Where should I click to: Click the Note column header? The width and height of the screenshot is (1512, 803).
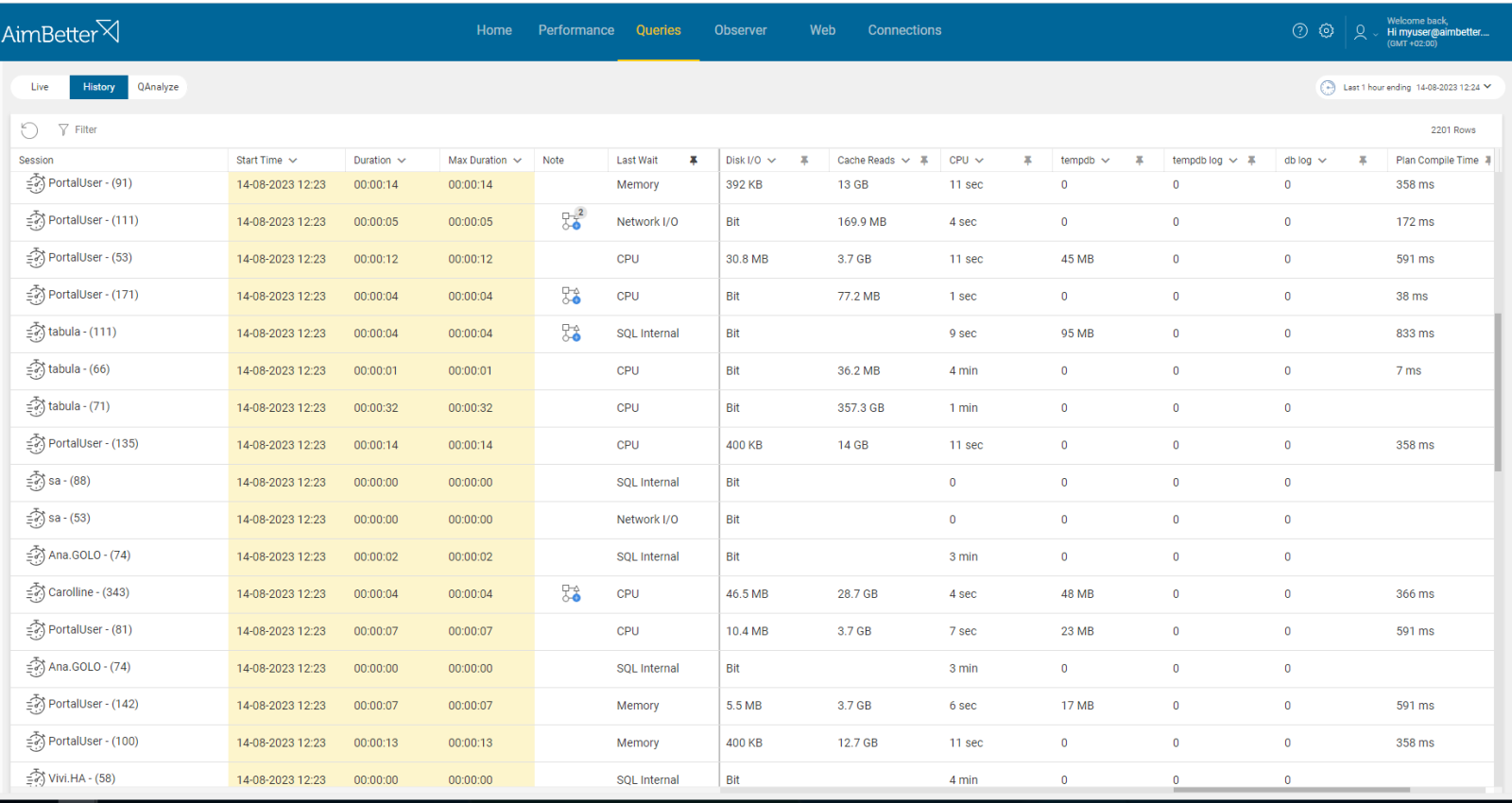pyautogui.click(x=553, y=161)
